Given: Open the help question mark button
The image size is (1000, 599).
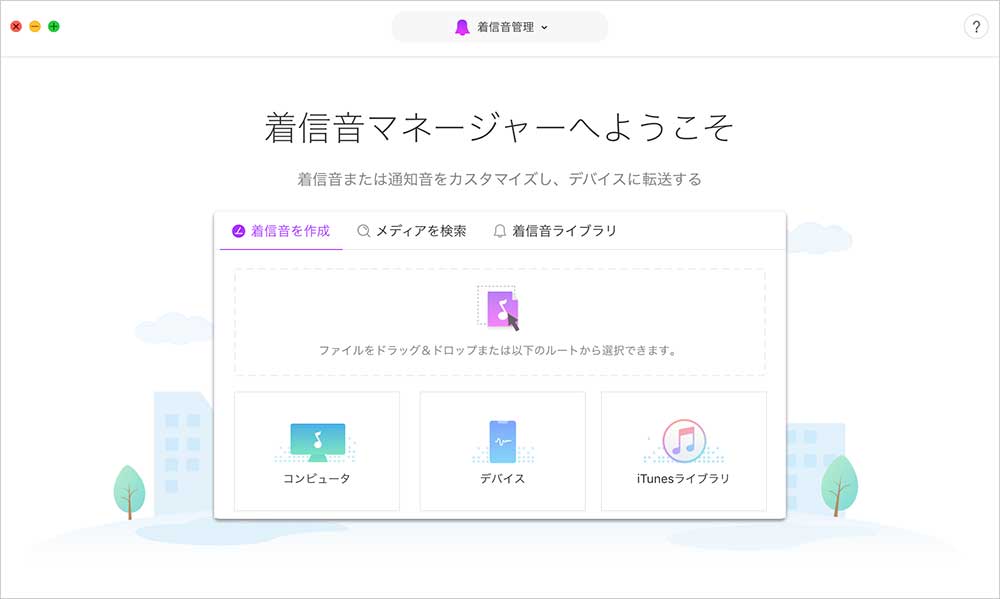Looking at the screenshot, I should [976, 27].
